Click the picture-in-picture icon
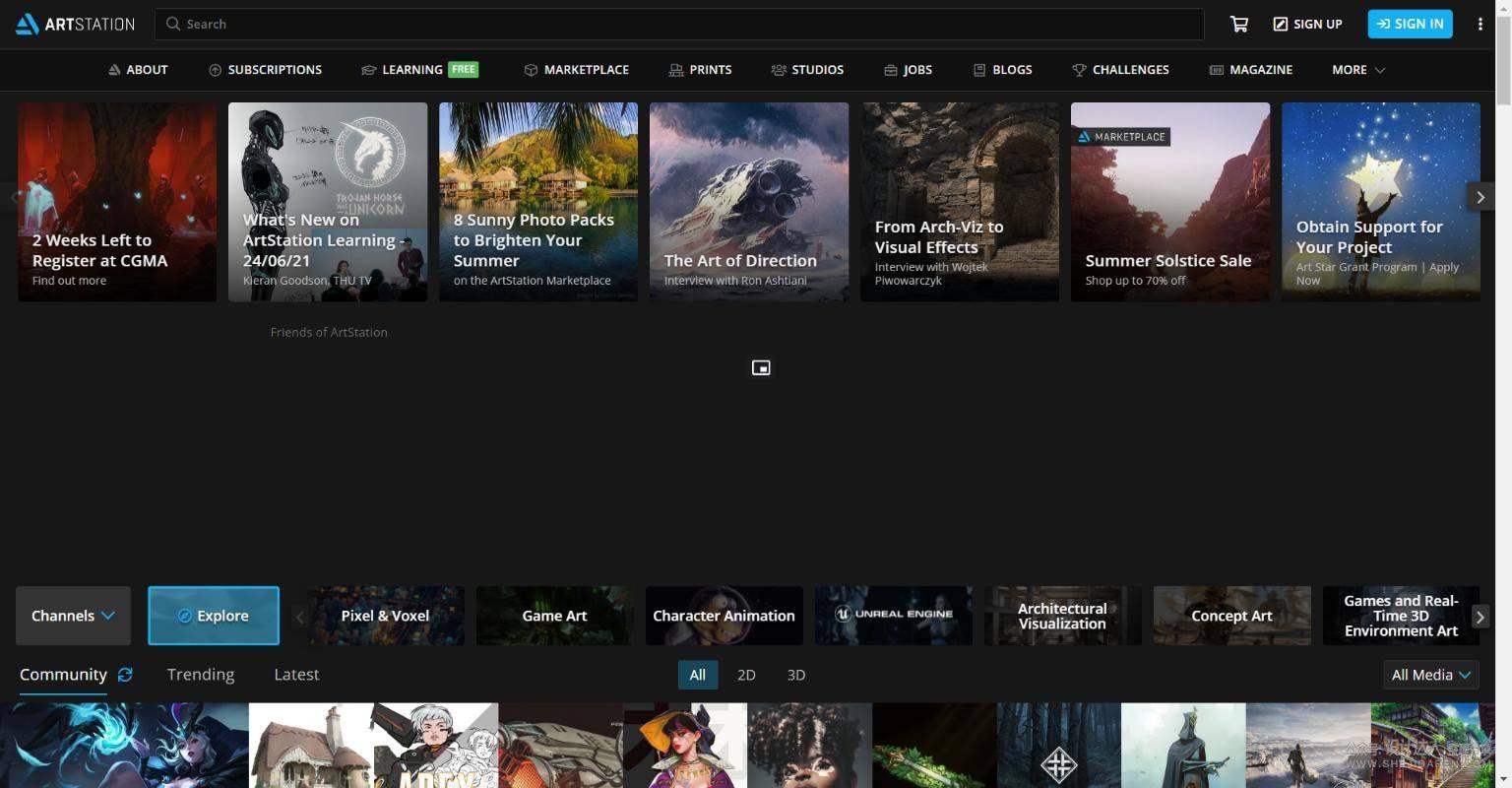The image size is (1512, 788). click(x=761, y=367)
